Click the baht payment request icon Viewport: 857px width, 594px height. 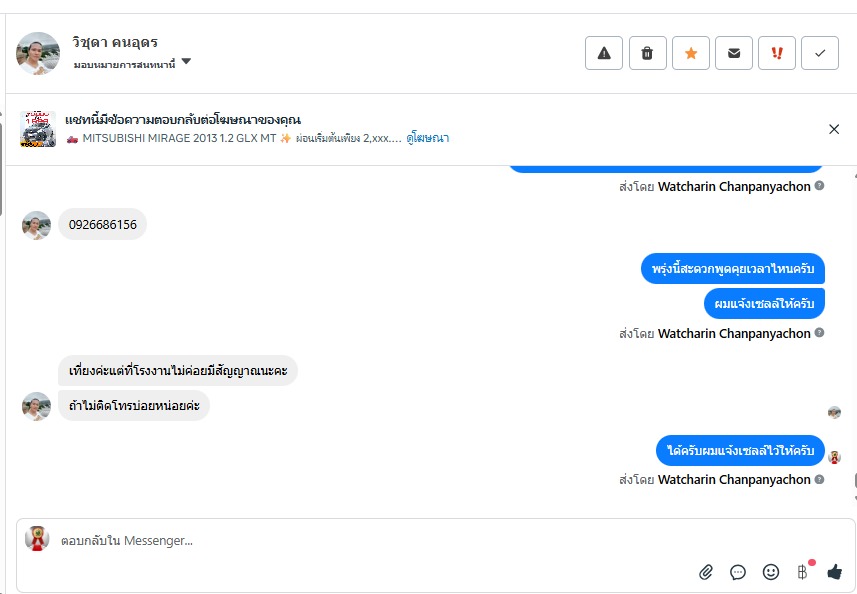click(x=802, y=572)
